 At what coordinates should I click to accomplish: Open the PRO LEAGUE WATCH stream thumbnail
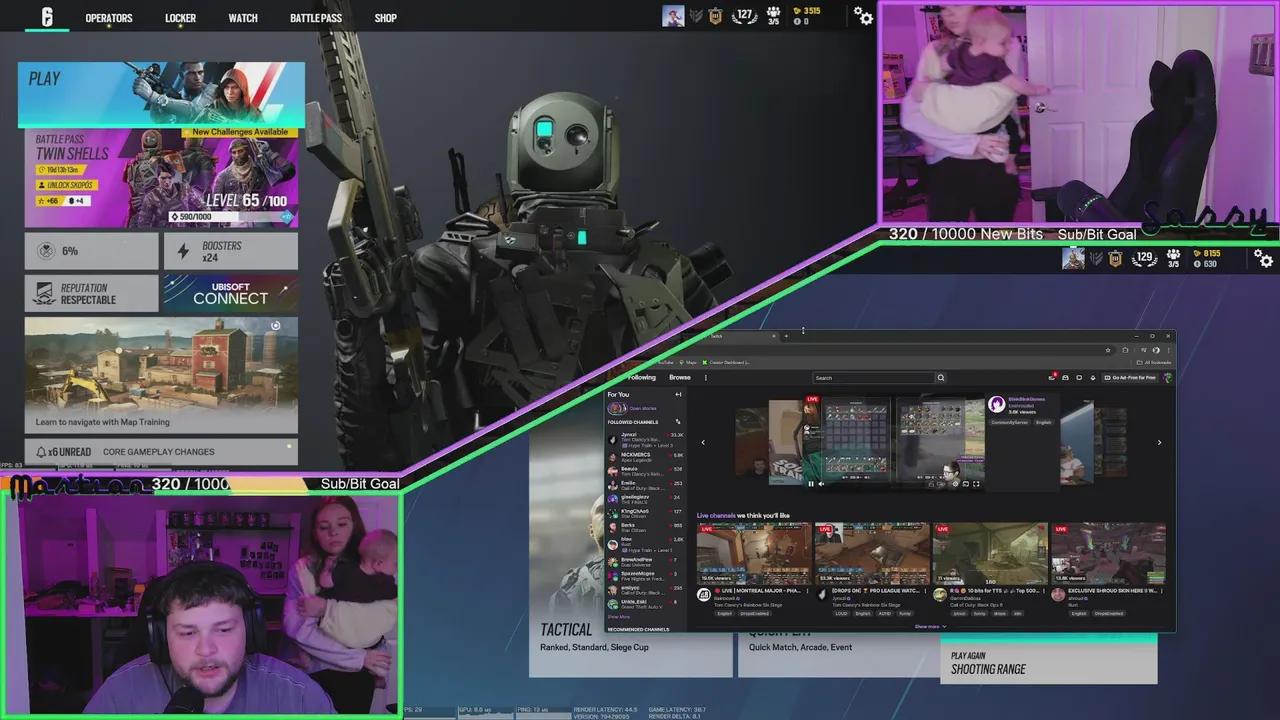point(872,553)
